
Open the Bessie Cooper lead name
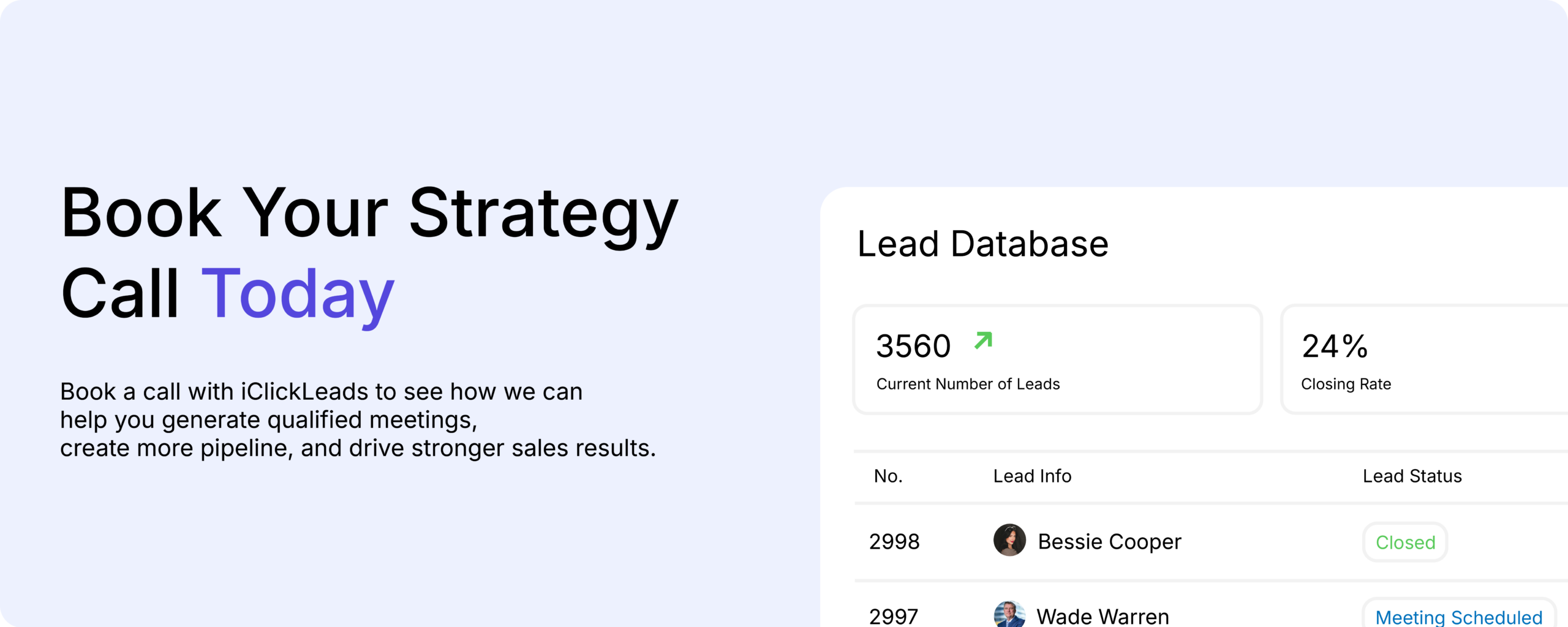click(1109, 542)
